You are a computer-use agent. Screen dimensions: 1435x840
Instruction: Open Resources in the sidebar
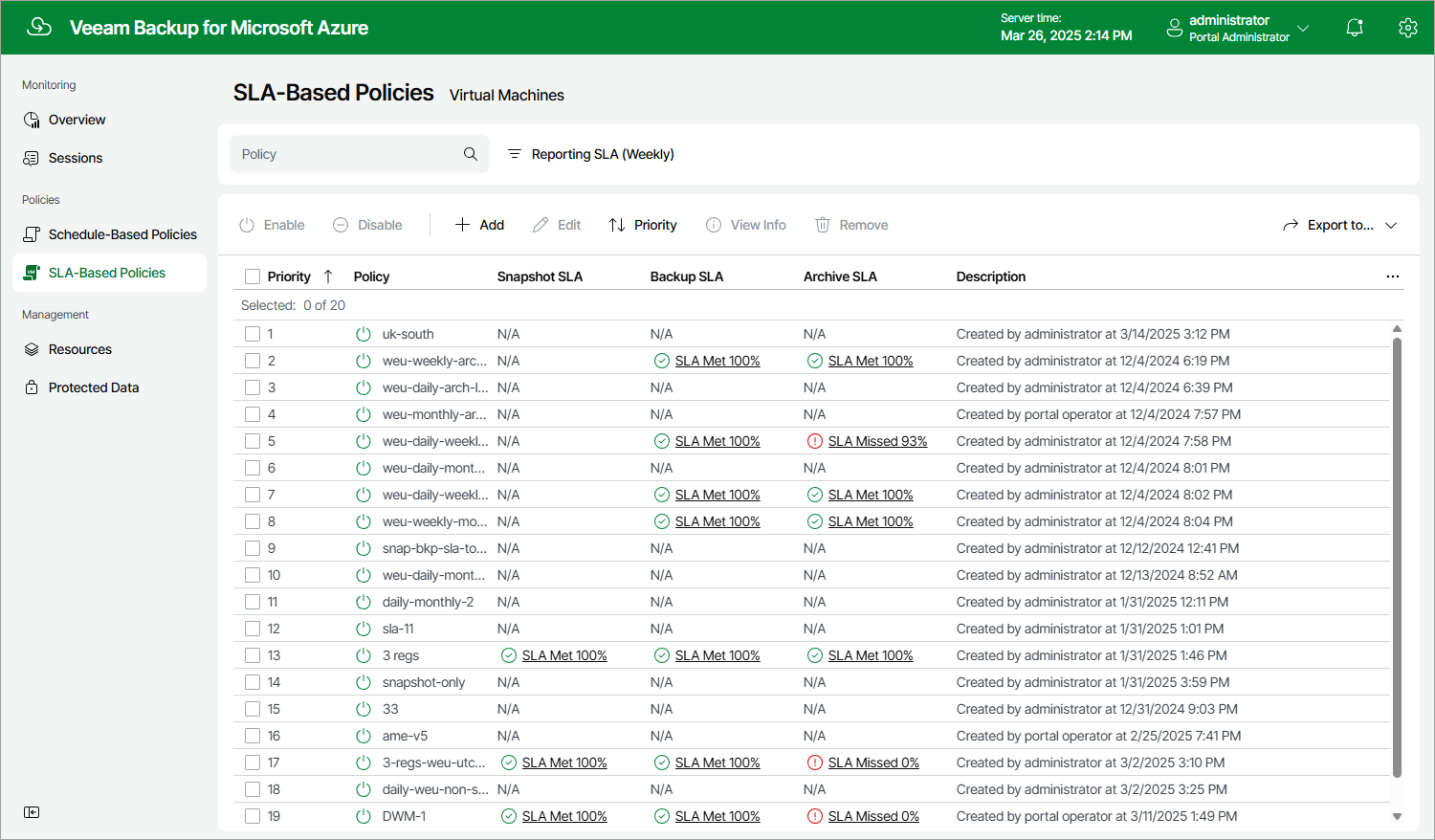pos(80,349)
